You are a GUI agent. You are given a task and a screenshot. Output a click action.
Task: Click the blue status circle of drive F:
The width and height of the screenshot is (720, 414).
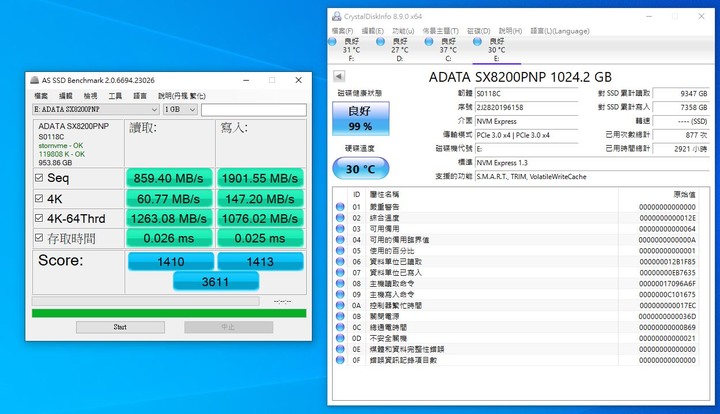[332, 42]
